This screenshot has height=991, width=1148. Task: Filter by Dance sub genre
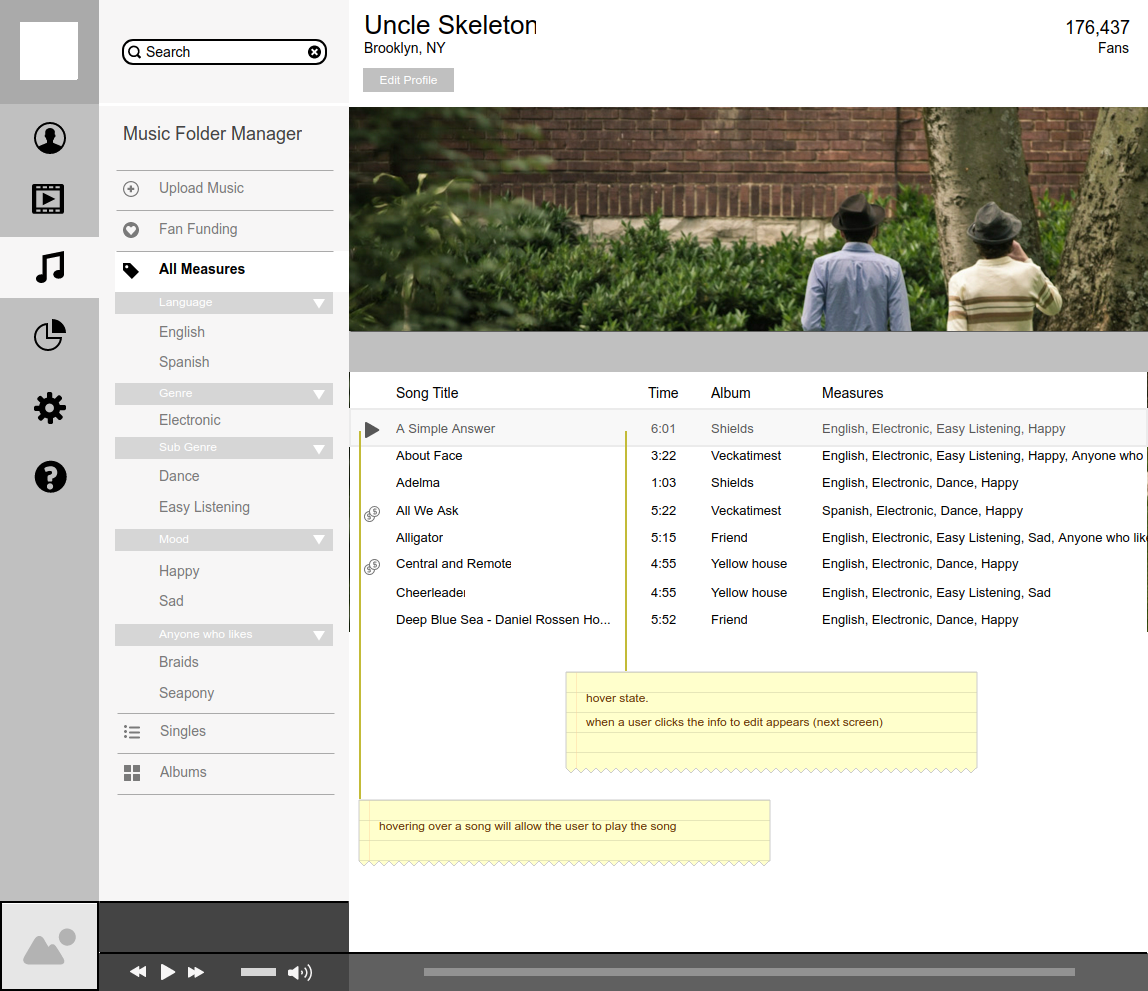coord(179,476)
